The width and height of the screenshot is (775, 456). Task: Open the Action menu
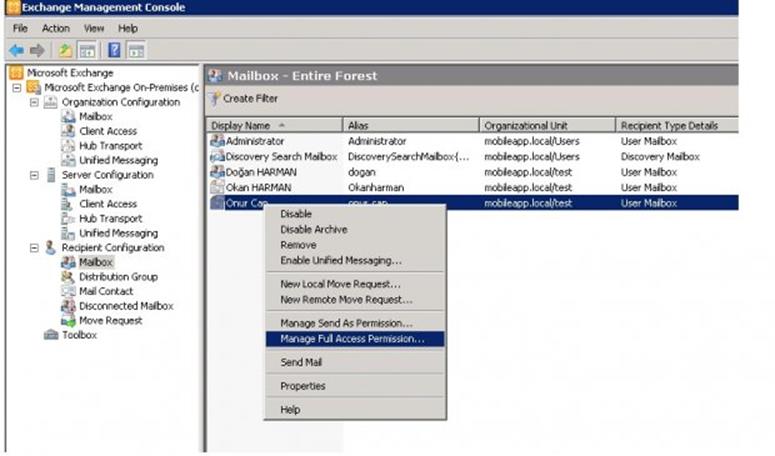(55, 28)
